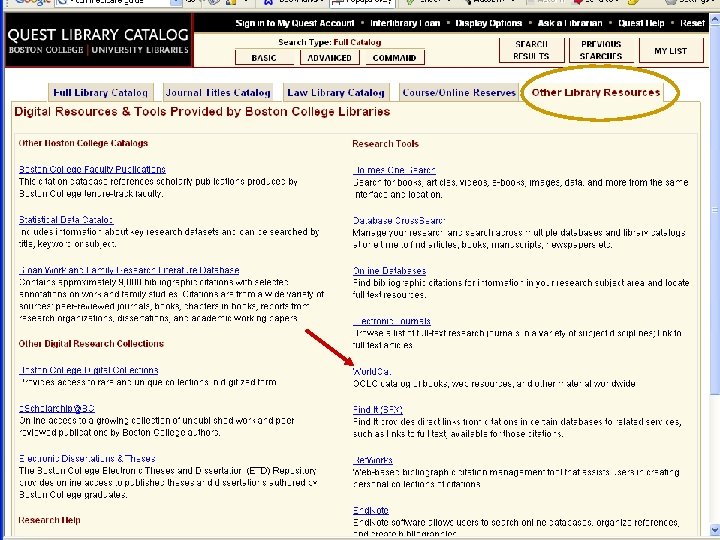Open My List
The height and width of the screenshot is (540, 720).
(x=670, y=51)
